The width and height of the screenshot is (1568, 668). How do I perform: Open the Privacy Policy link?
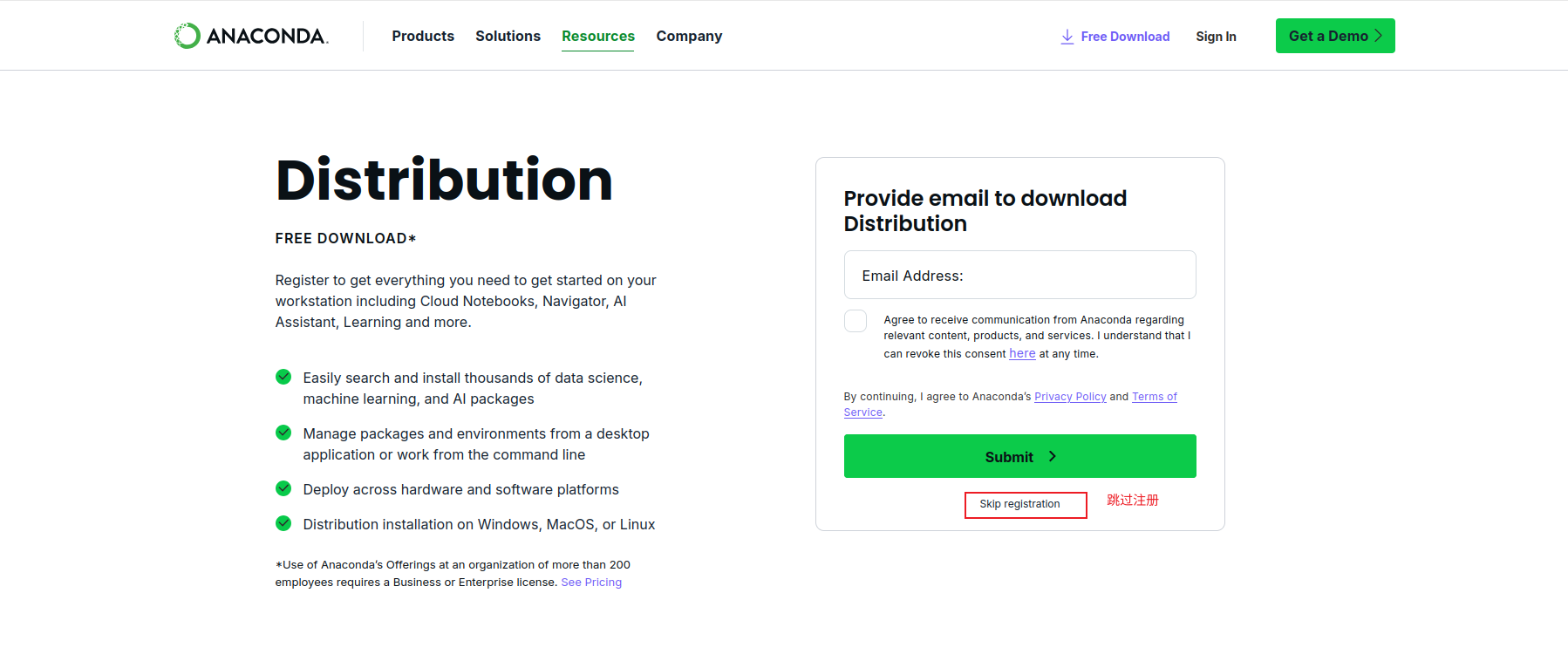click(1070, 397)
